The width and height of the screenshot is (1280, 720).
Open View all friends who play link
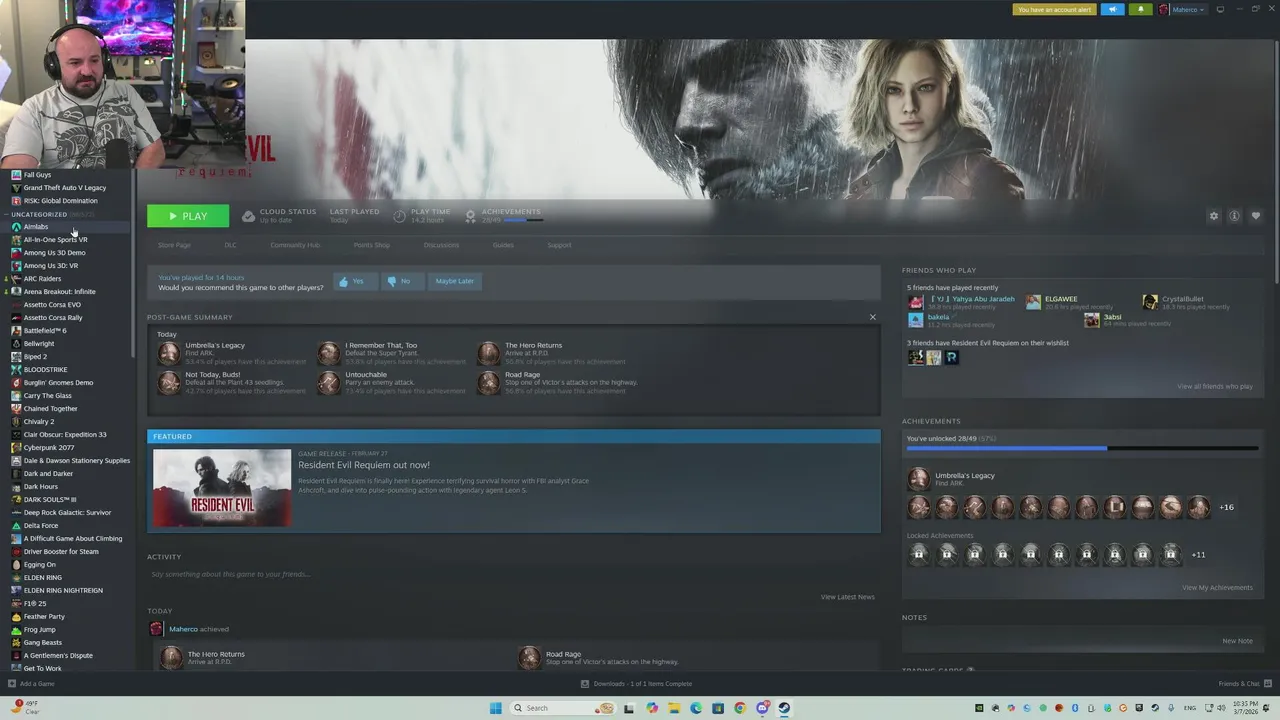pos(1214,386)
